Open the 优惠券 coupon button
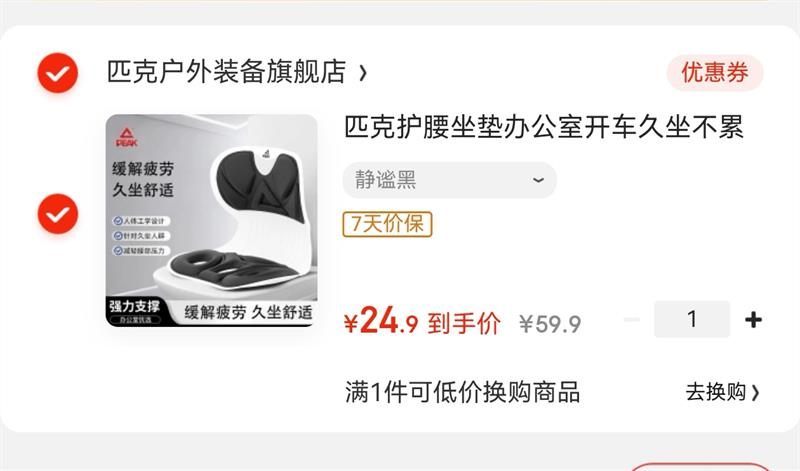Image resolution: width=800 pixels, height=471 pixels. (715, 72)
